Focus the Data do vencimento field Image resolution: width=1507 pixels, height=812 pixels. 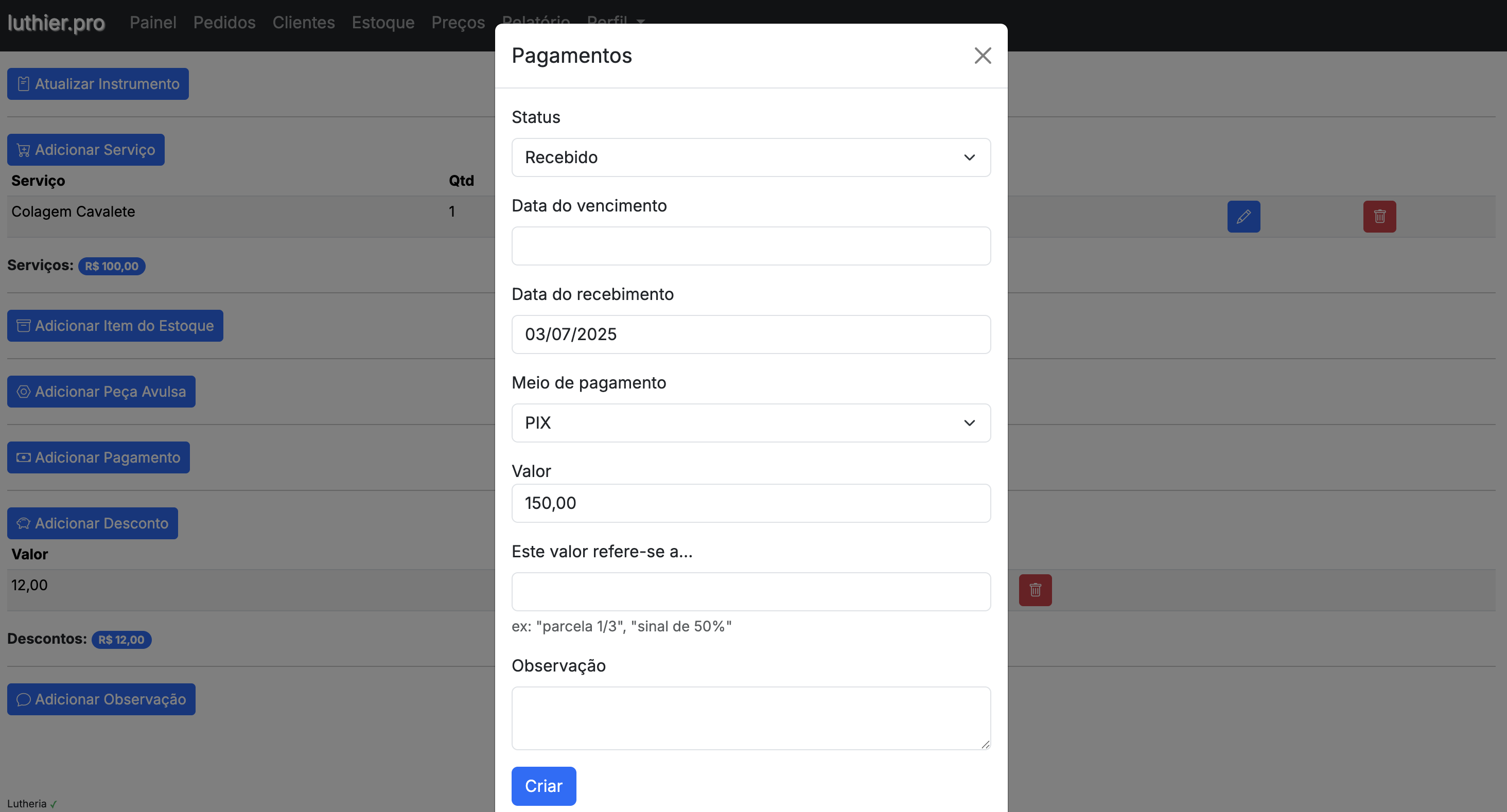pyautogui.click(x=750, y=245)
